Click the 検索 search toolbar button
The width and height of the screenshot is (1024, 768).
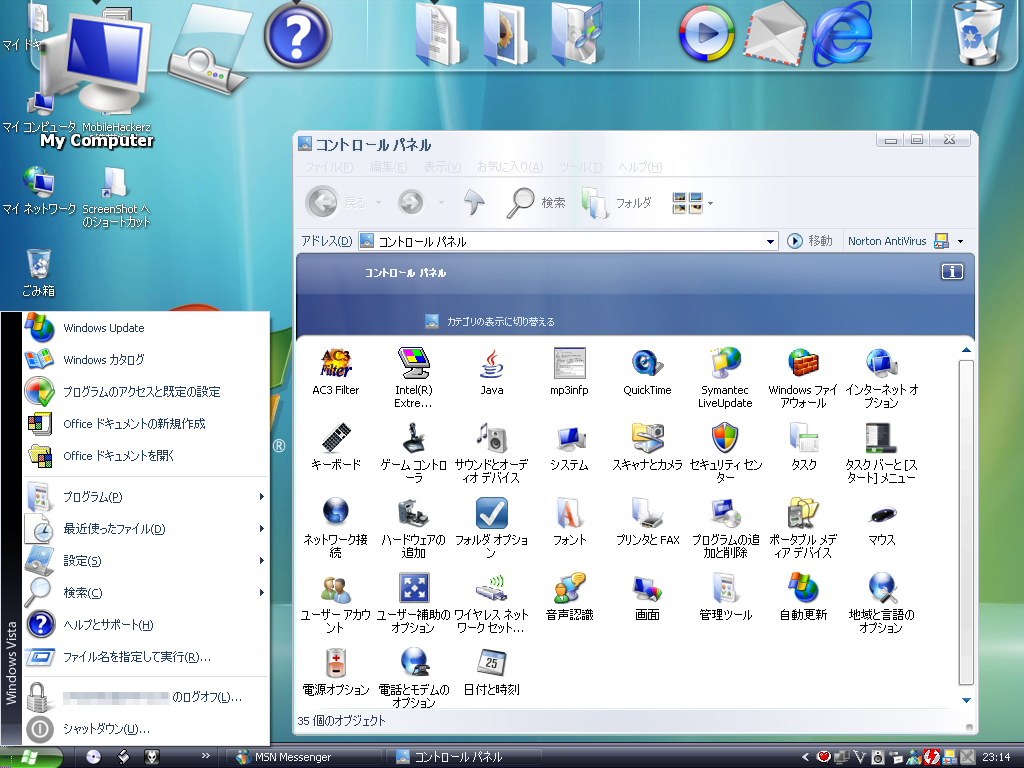536,203
